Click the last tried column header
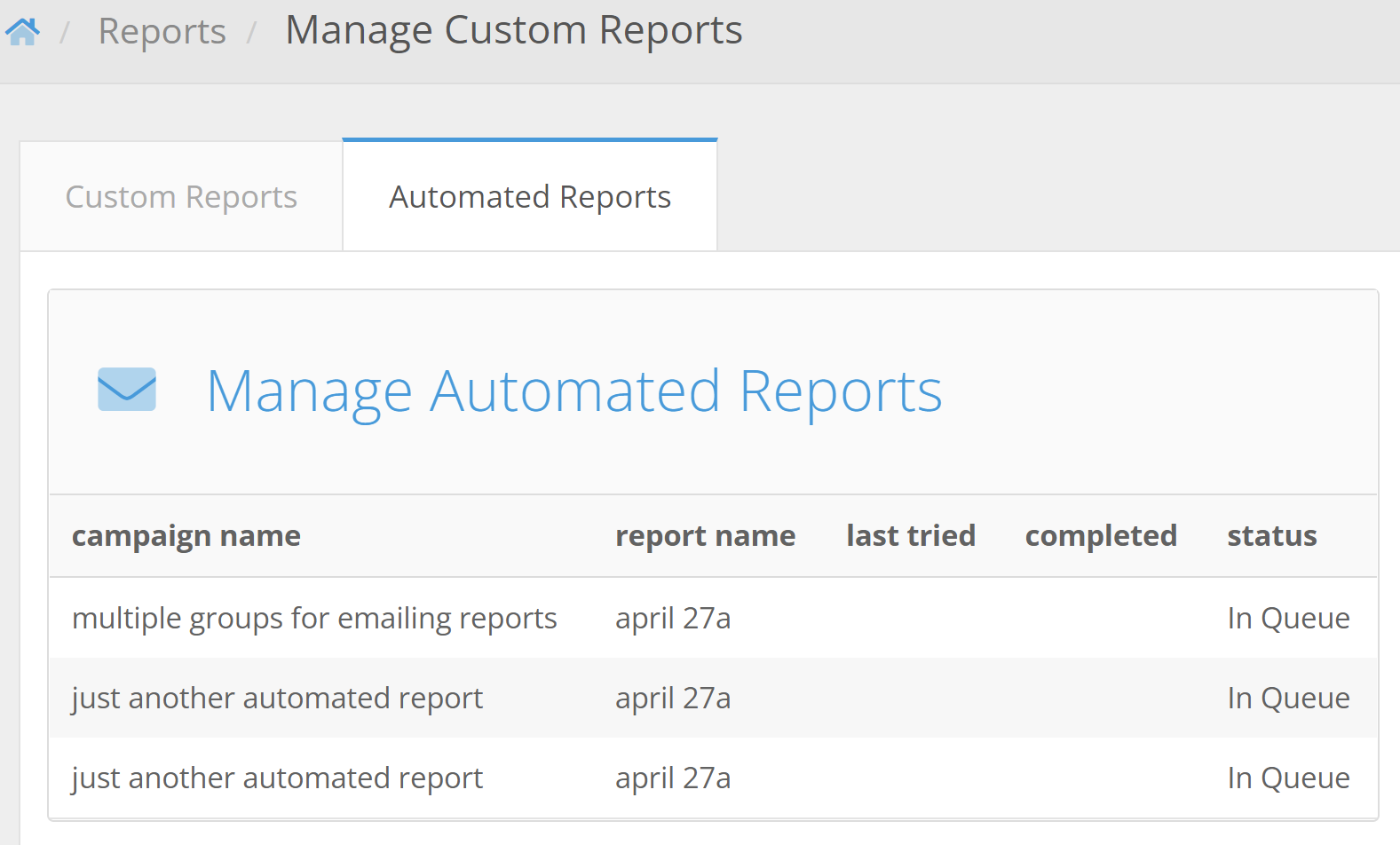Image resolution: width=1400 pixels, height=845 pixels. tap(911, 536)
